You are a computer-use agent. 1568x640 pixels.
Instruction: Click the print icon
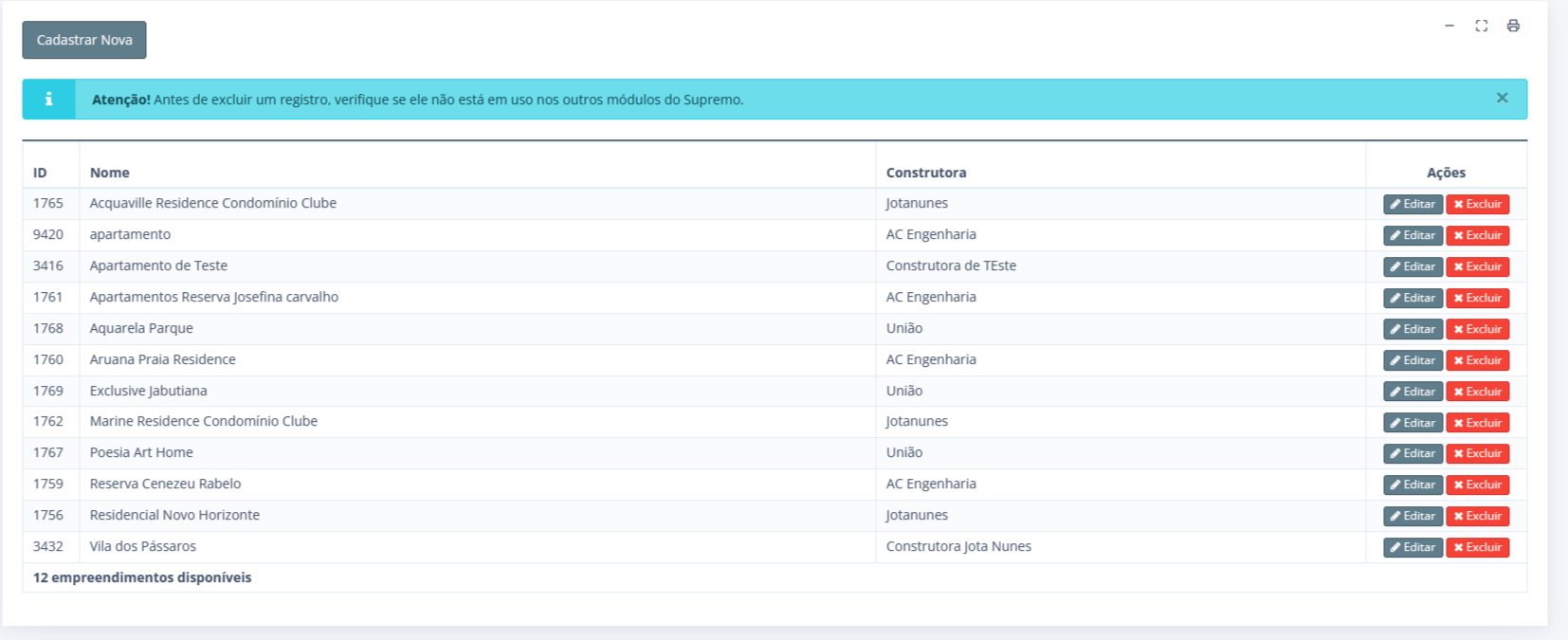click(x=1513, y=26)
